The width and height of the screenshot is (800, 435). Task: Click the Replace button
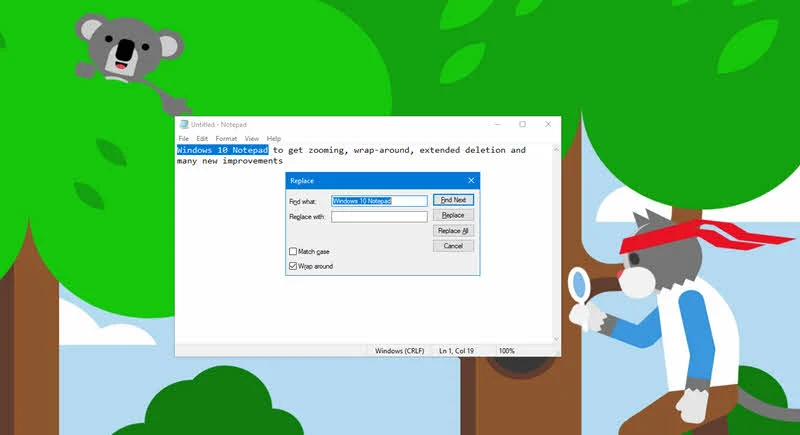(x=453, y=215)
